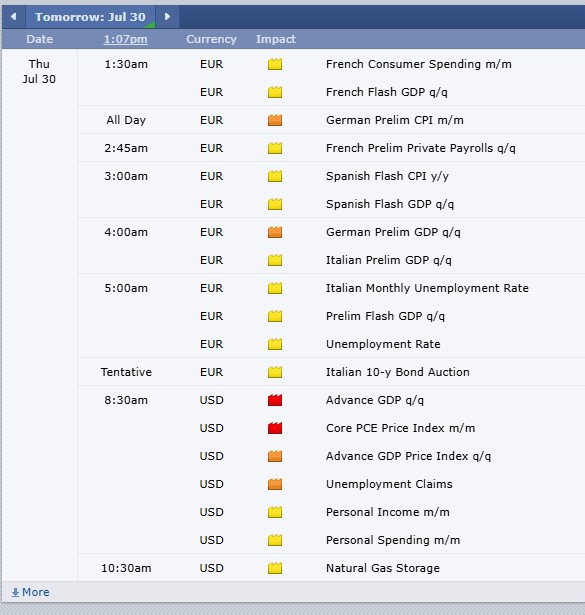Click red impact icon for Core PCE Price Index

point(275,428)
